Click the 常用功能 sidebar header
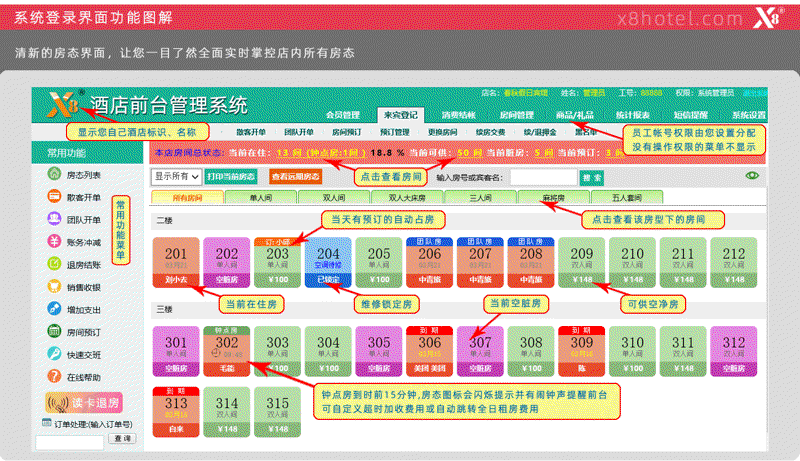 tap(87, 152)
